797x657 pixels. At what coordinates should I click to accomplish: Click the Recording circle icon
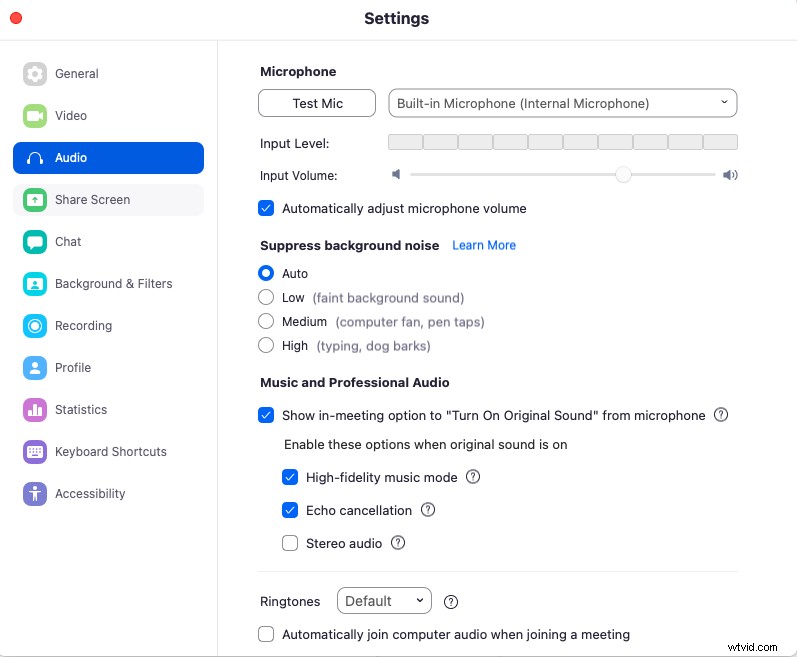pos(35,326)
